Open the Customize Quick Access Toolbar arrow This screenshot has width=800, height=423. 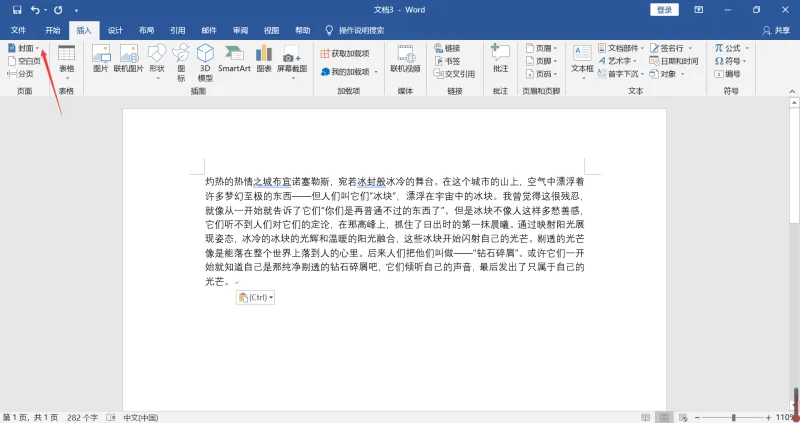(x=77, y=10)
